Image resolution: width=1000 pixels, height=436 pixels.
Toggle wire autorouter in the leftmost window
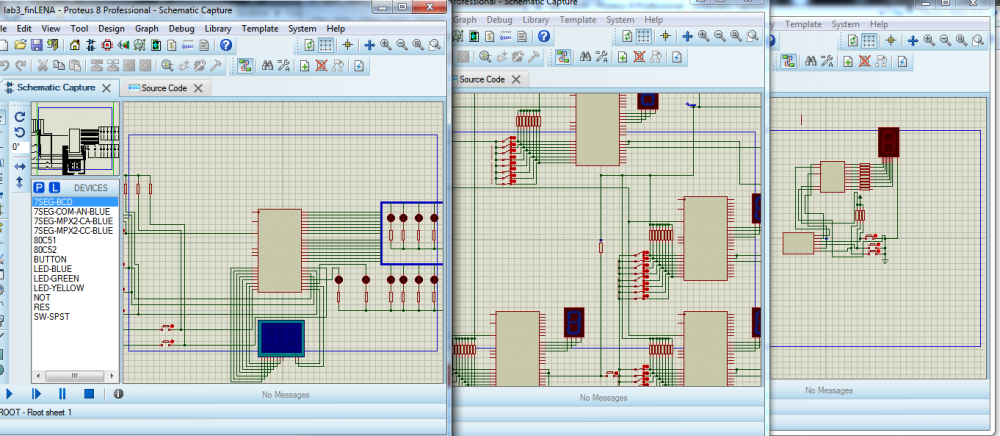pos(244,66)
